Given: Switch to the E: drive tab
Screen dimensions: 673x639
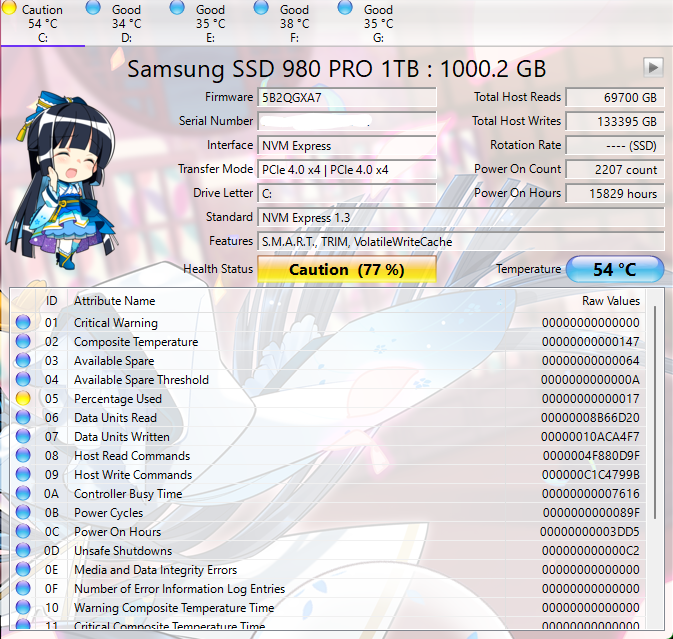Looking at the screenshot, I should (210, 23).
